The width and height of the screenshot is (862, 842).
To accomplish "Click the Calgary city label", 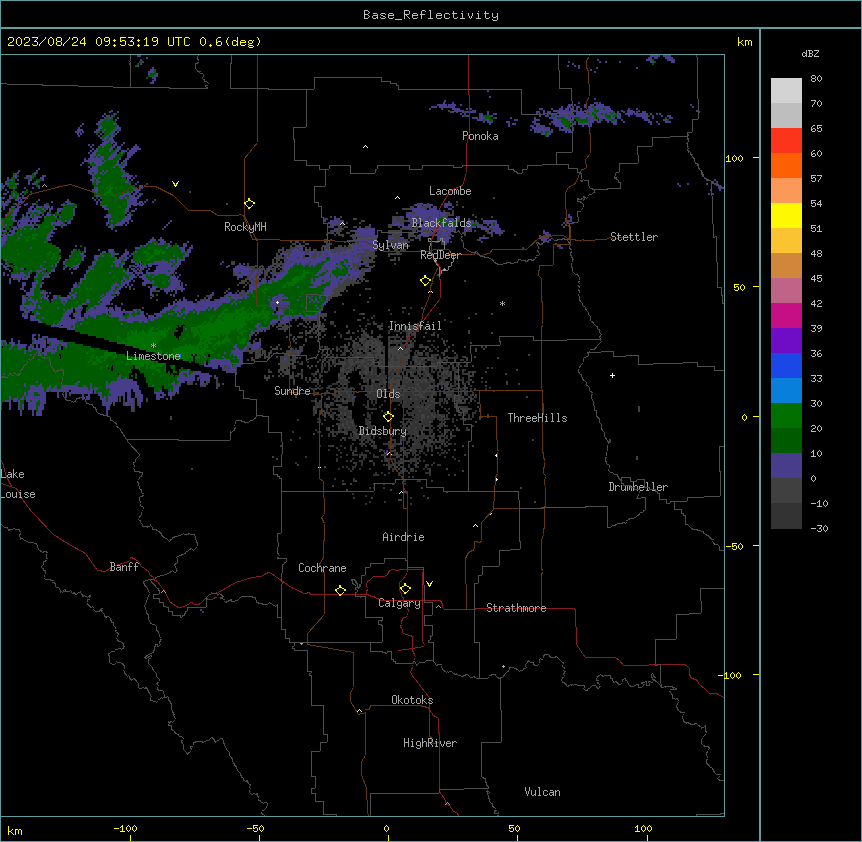I will tap(399, 603).
